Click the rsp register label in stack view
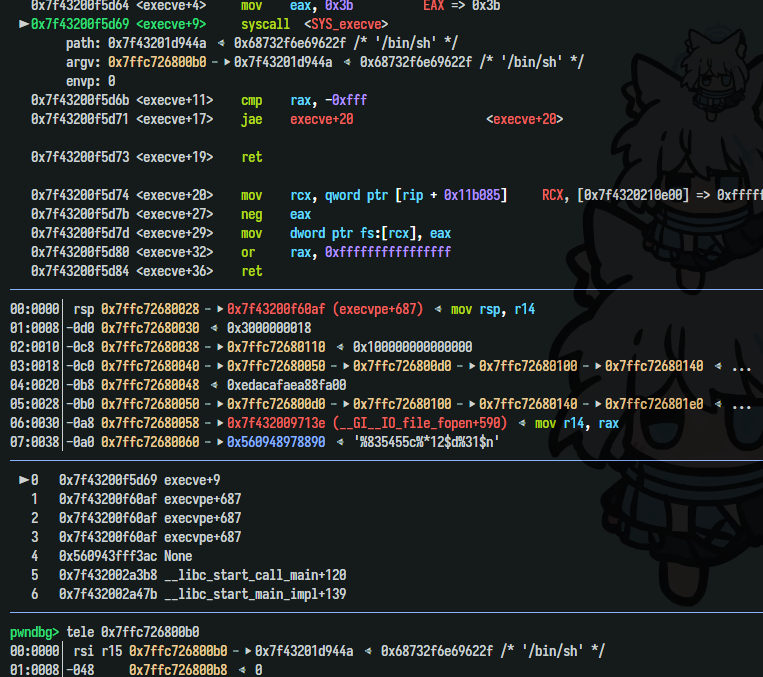 83,310
